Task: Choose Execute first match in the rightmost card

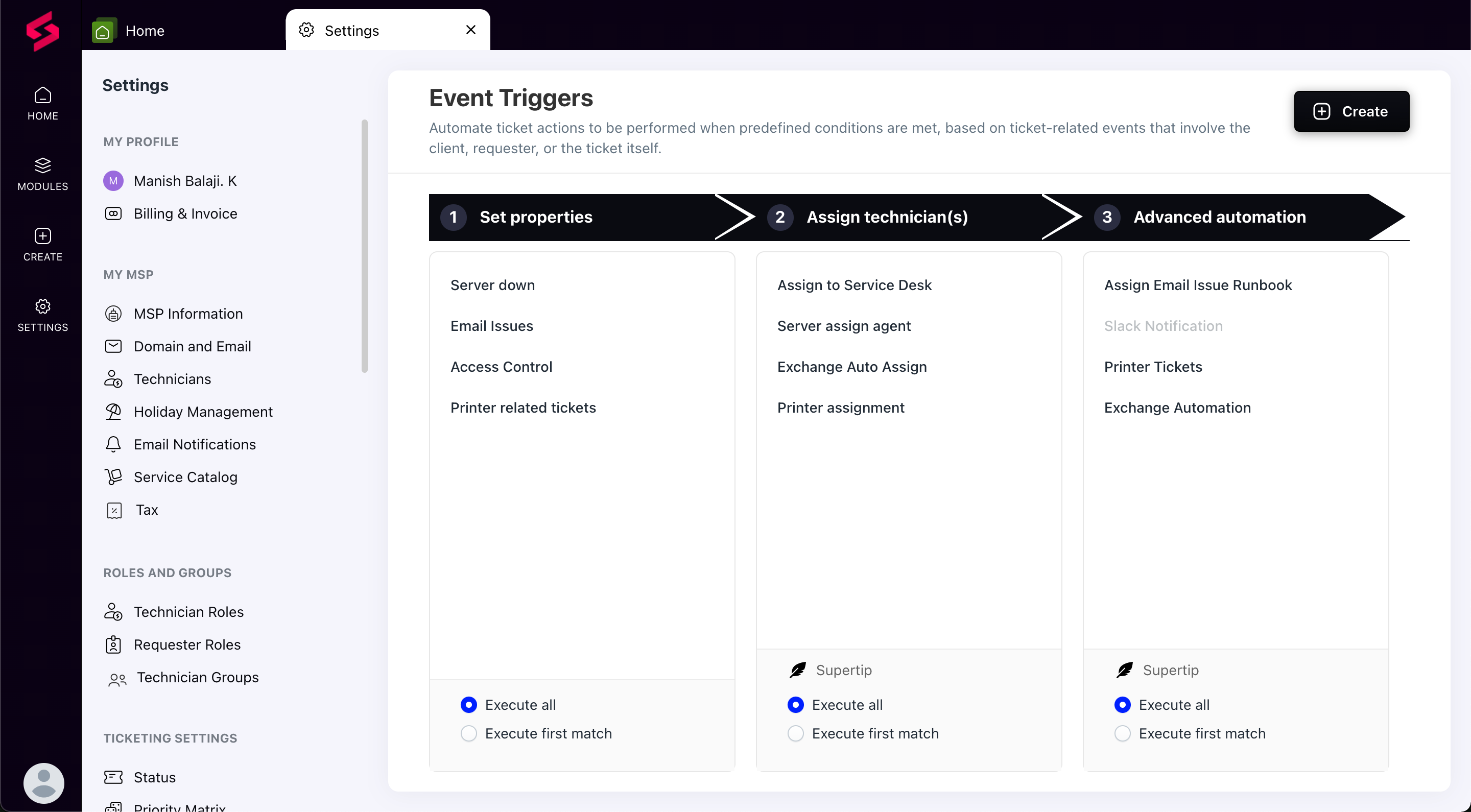Action: click(1122, 733)
